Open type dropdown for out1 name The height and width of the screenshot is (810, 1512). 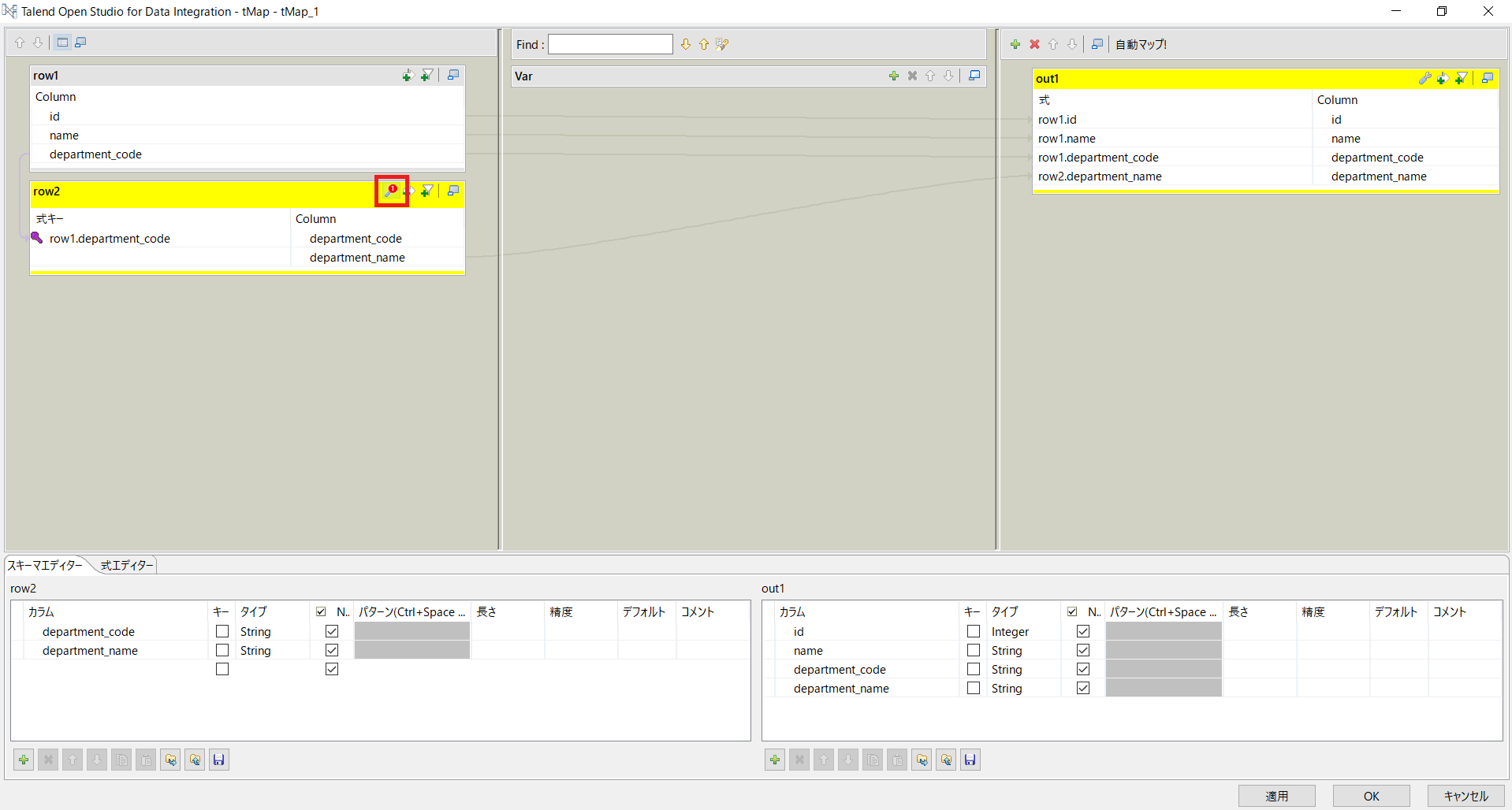tap(1024, 650)
